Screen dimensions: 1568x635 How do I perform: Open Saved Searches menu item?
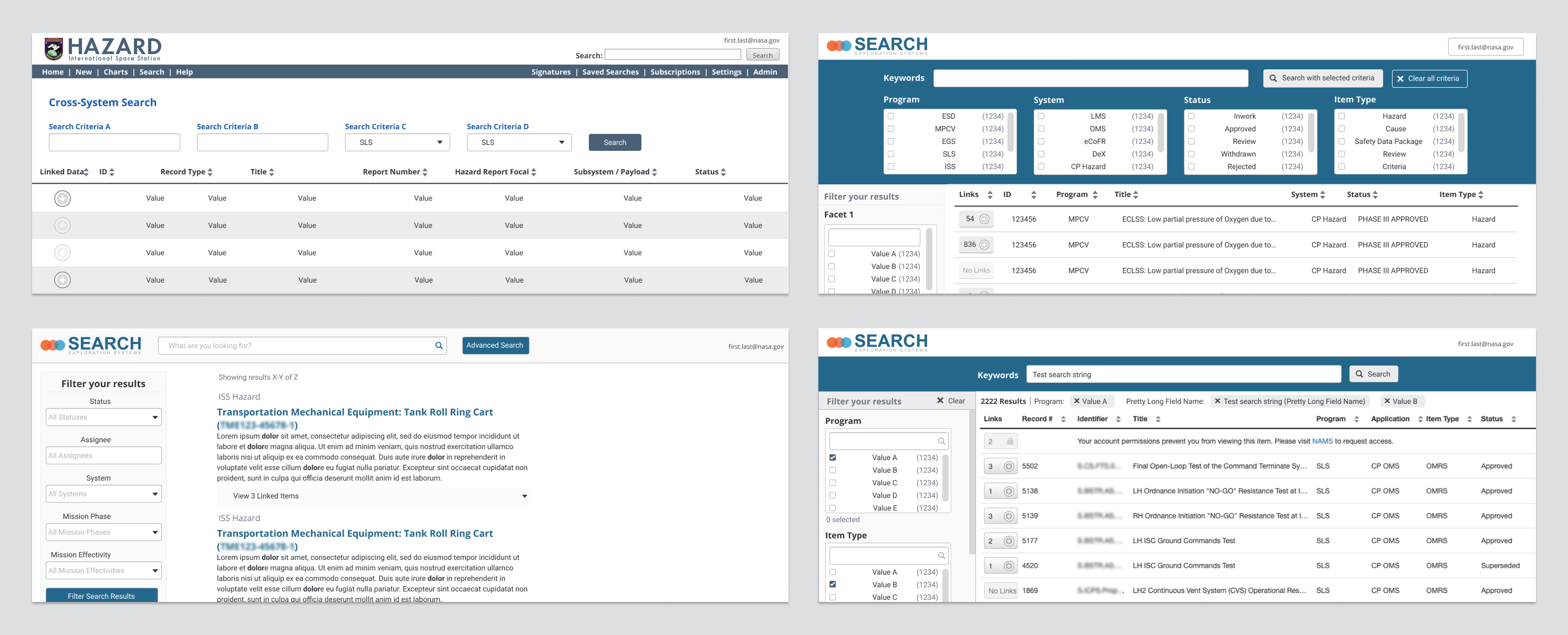pyautogui.click(x=610, y=72)
